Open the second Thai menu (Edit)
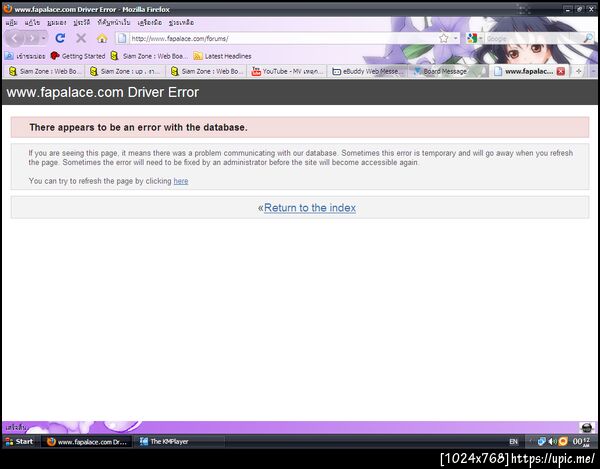Screen dimensions: 600x469 pyautogui.click(x=32, y=23)
